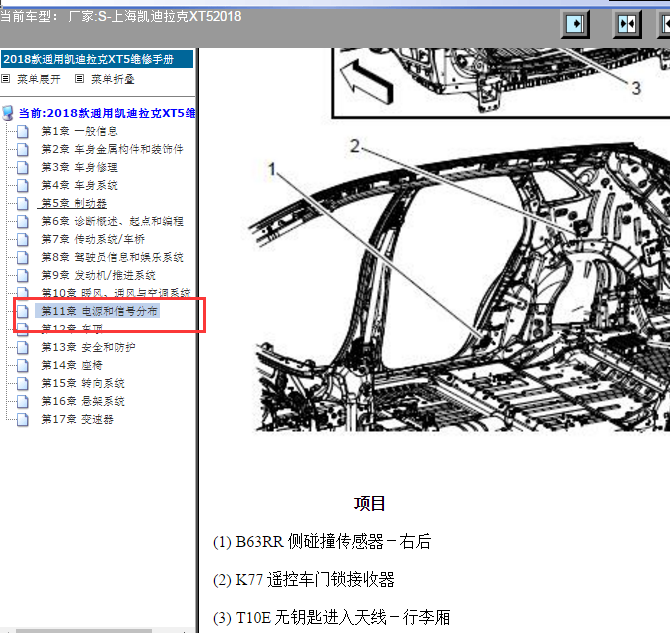This screenshot has width=670, height=633.
Task: Click page icon for 第14章 座椅
Action: click(x=23, y=365)
